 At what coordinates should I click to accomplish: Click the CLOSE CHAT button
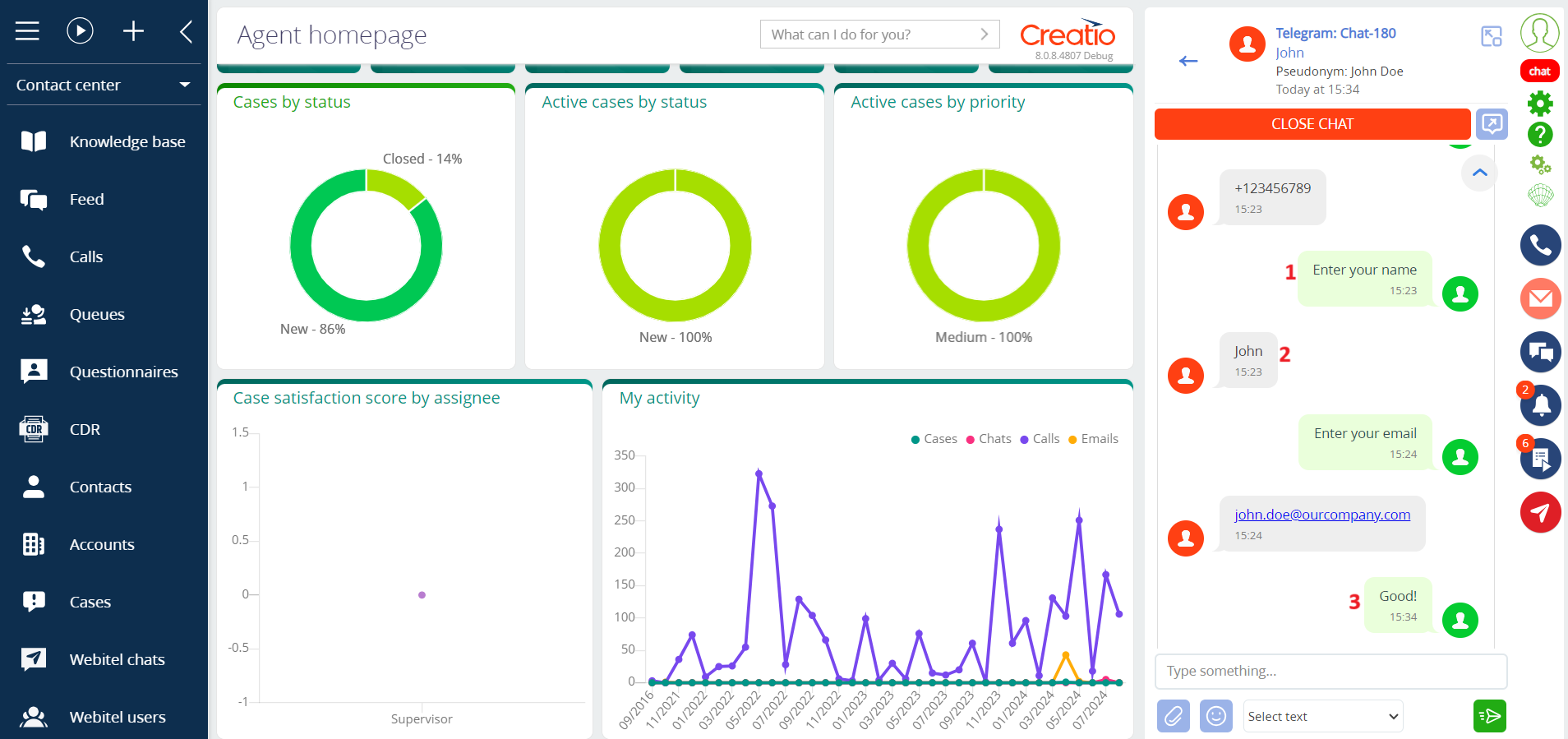pos(1312,124)
